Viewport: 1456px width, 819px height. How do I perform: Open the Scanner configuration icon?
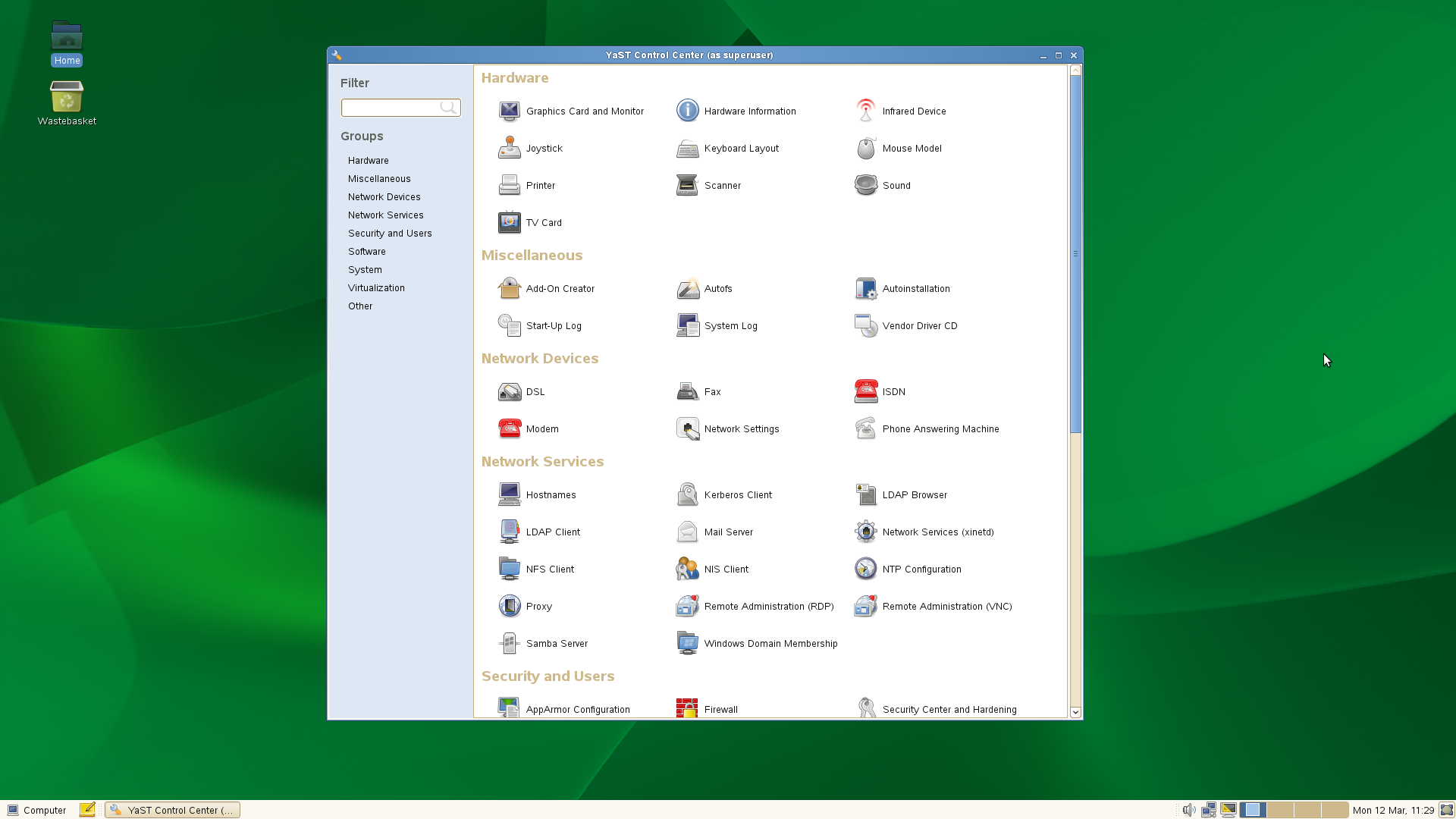click(x=687, y=186)
